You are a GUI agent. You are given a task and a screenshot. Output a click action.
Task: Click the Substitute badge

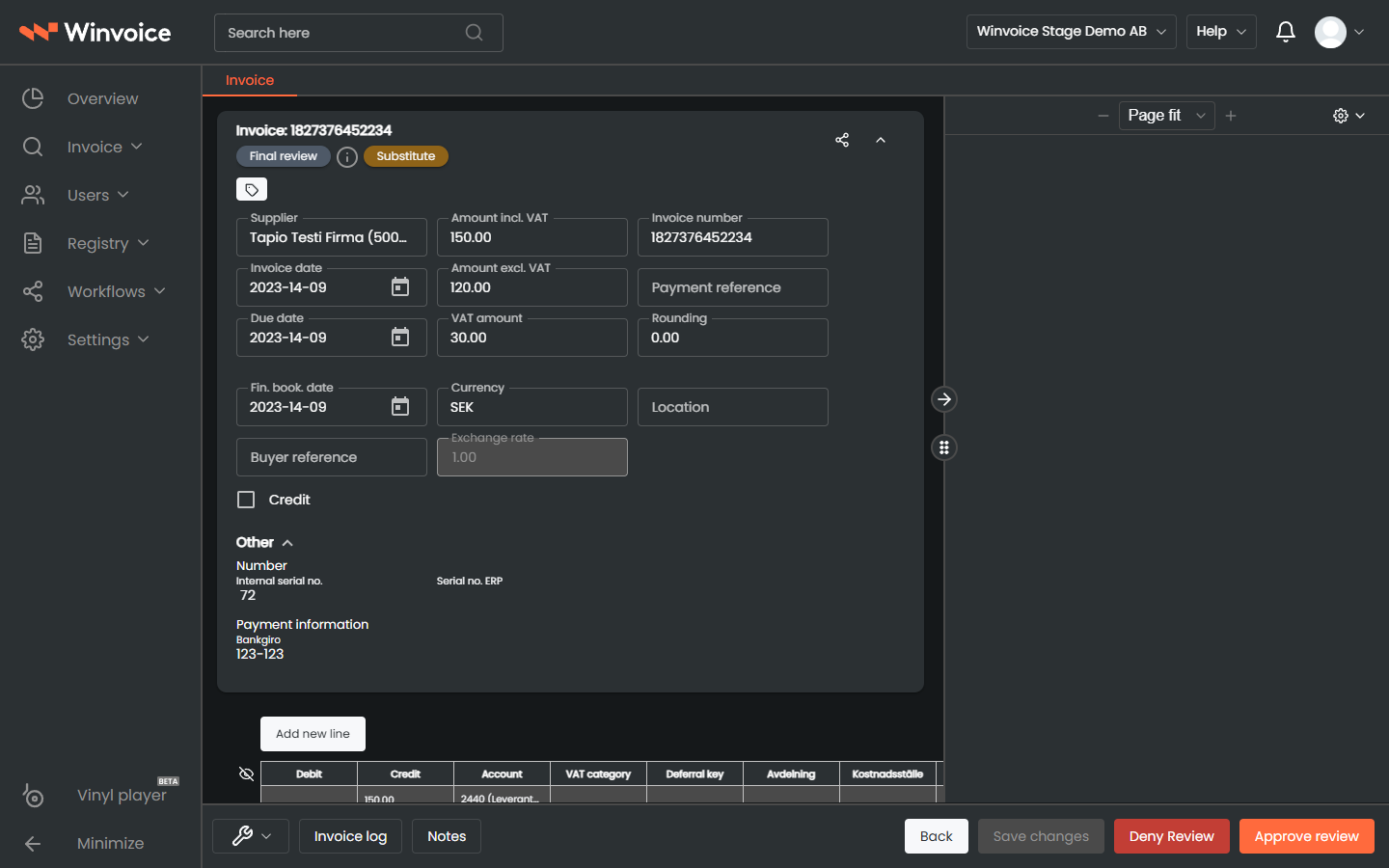(406, 156)
